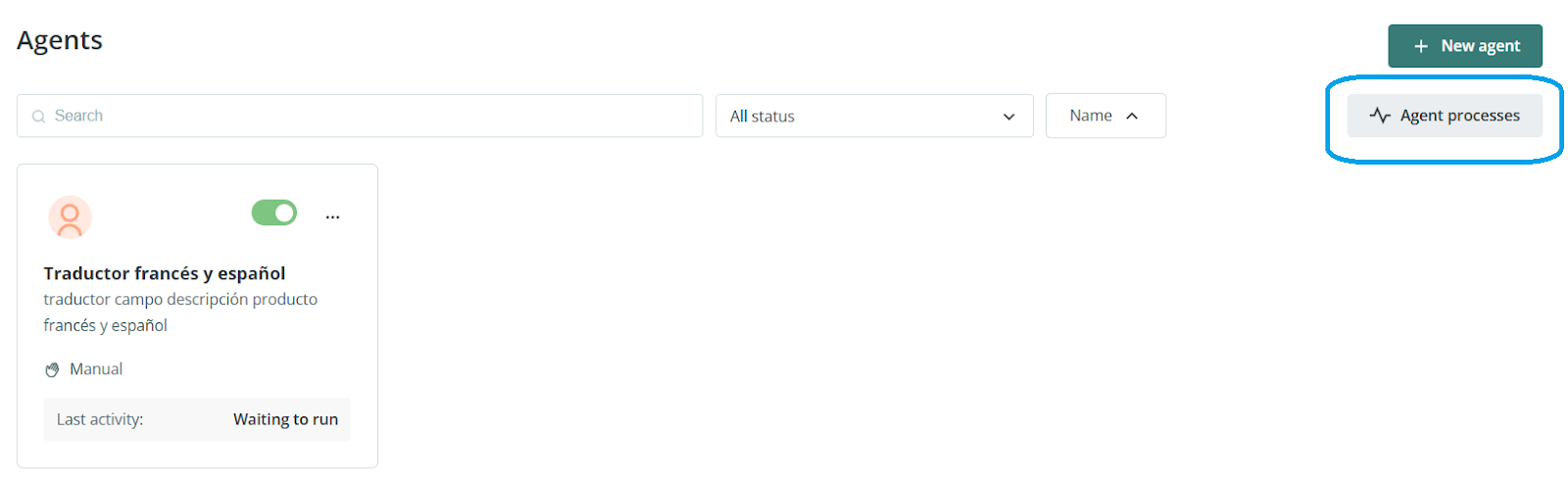Open the Traductor francés y español agent title

pyautogui.click(x=165, y=273)
